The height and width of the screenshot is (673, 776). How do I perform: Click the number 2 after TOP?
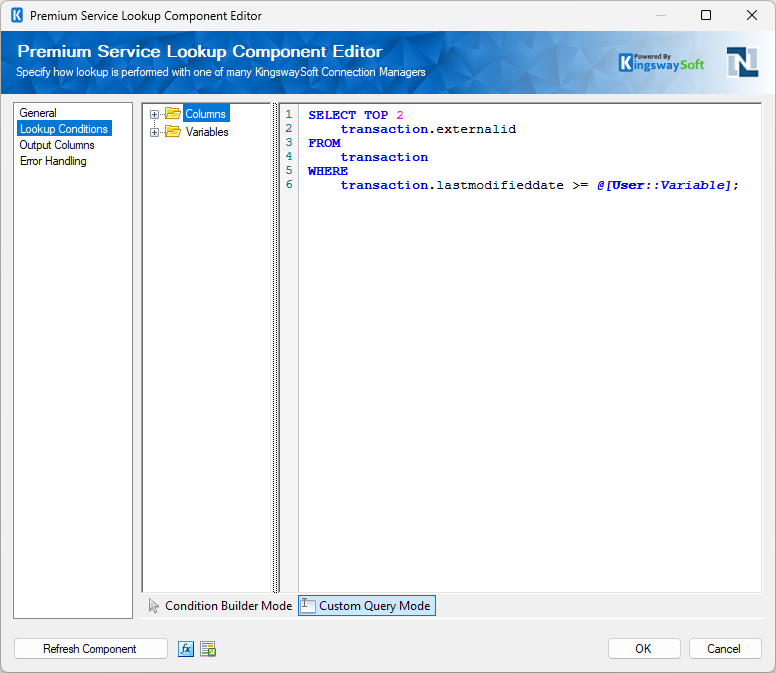click(400, 115)
